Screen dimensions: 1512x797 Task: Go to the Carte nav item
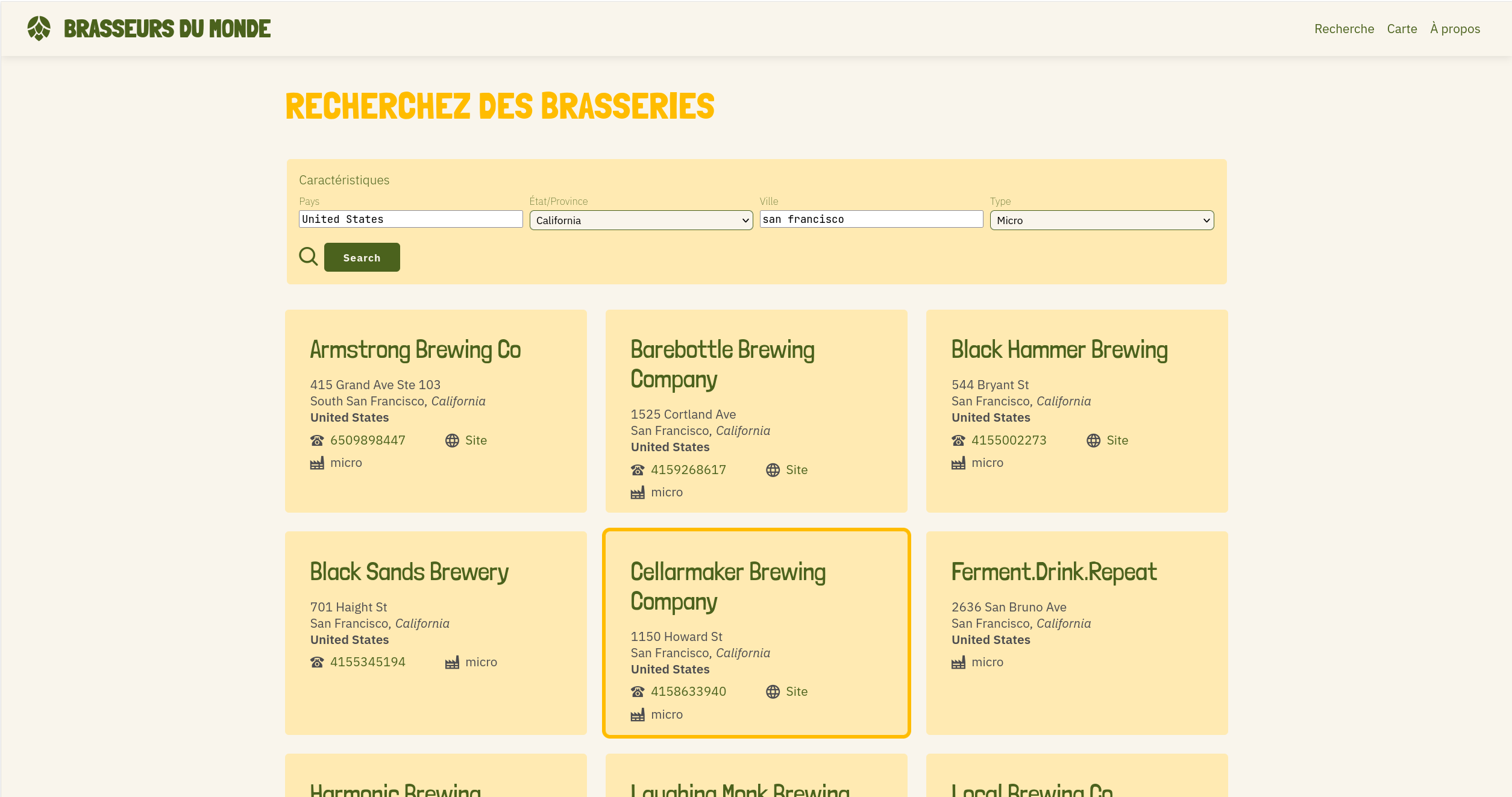pos(1402,29)
